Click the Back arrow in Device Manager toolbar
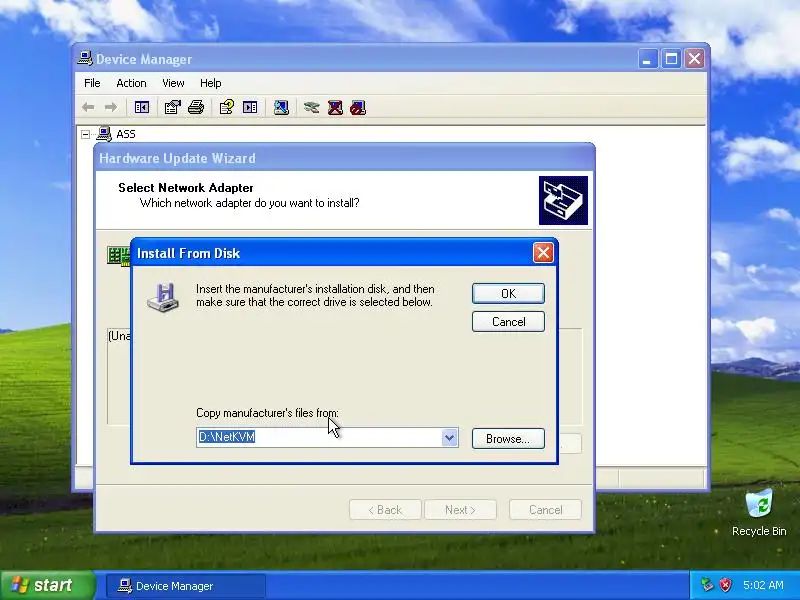 click(x=88, y=107)
